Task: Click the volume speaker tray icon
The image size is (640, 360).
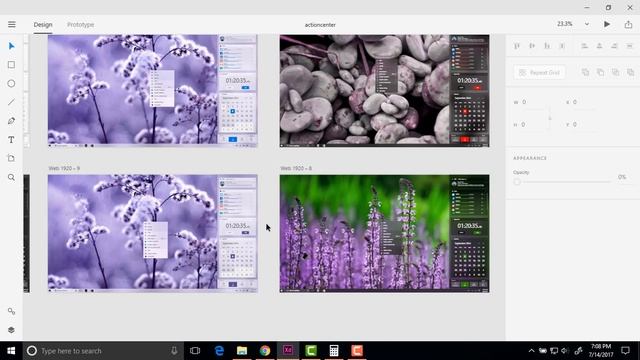Action: [x=565, y=351]
